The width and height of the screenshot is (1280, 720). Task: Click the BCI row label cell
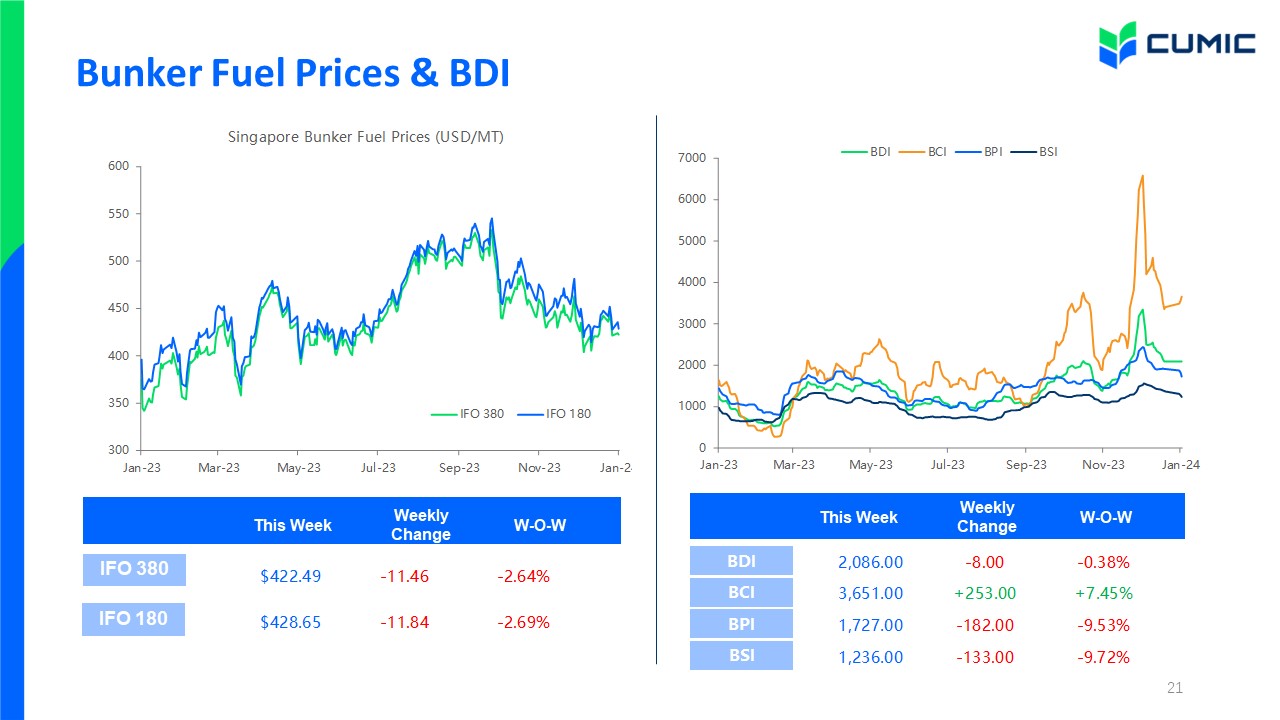741,592
